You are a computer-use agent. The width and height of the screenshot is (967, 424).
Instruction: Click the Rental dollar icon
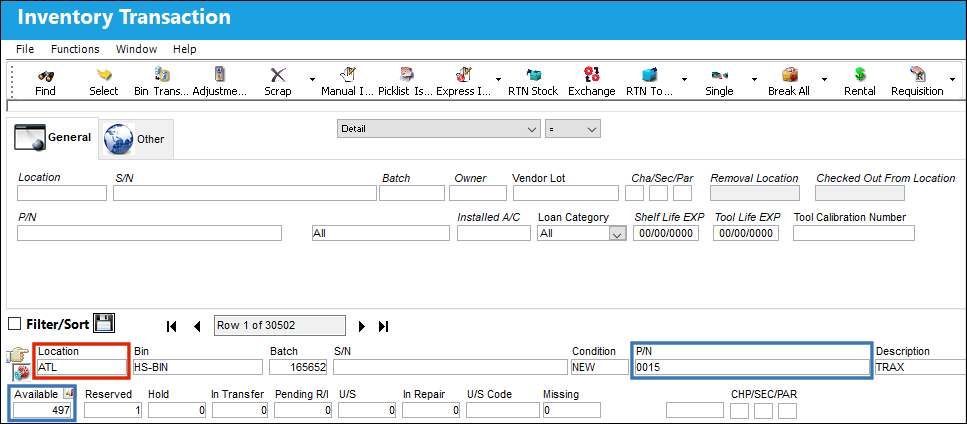[860, 75]
